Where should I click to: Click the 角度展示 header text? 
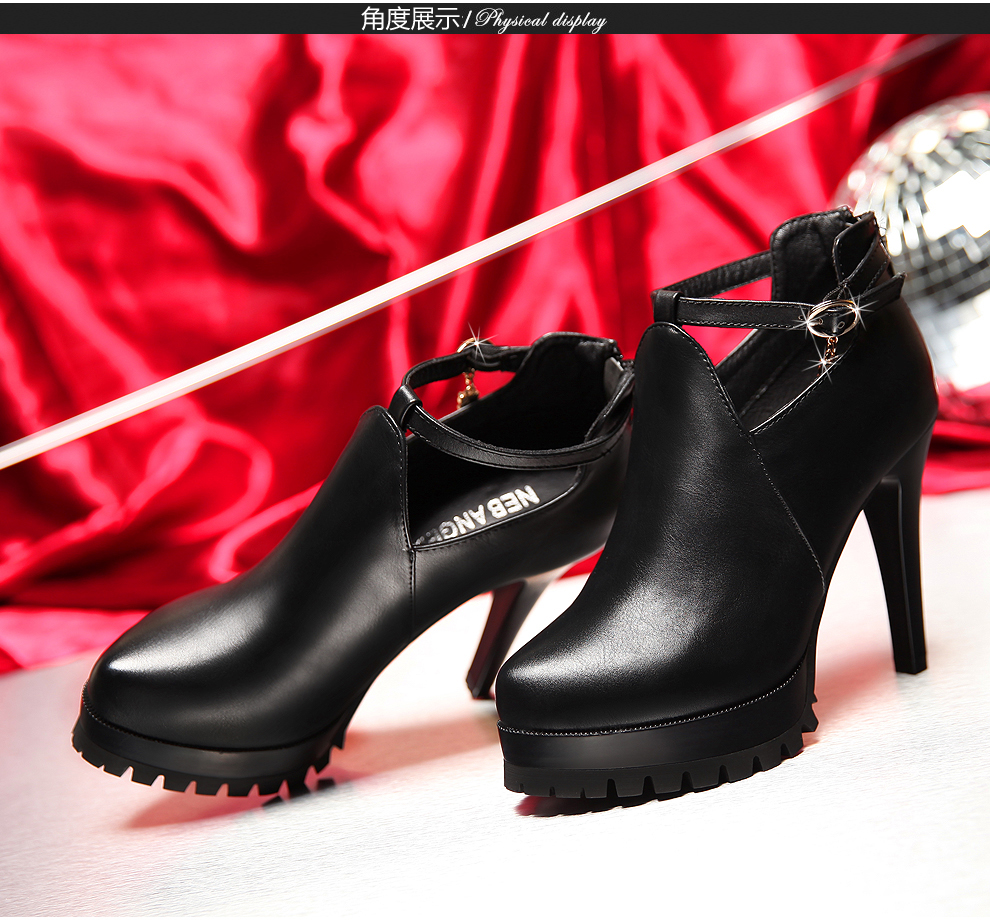click(x=410, y=19)
